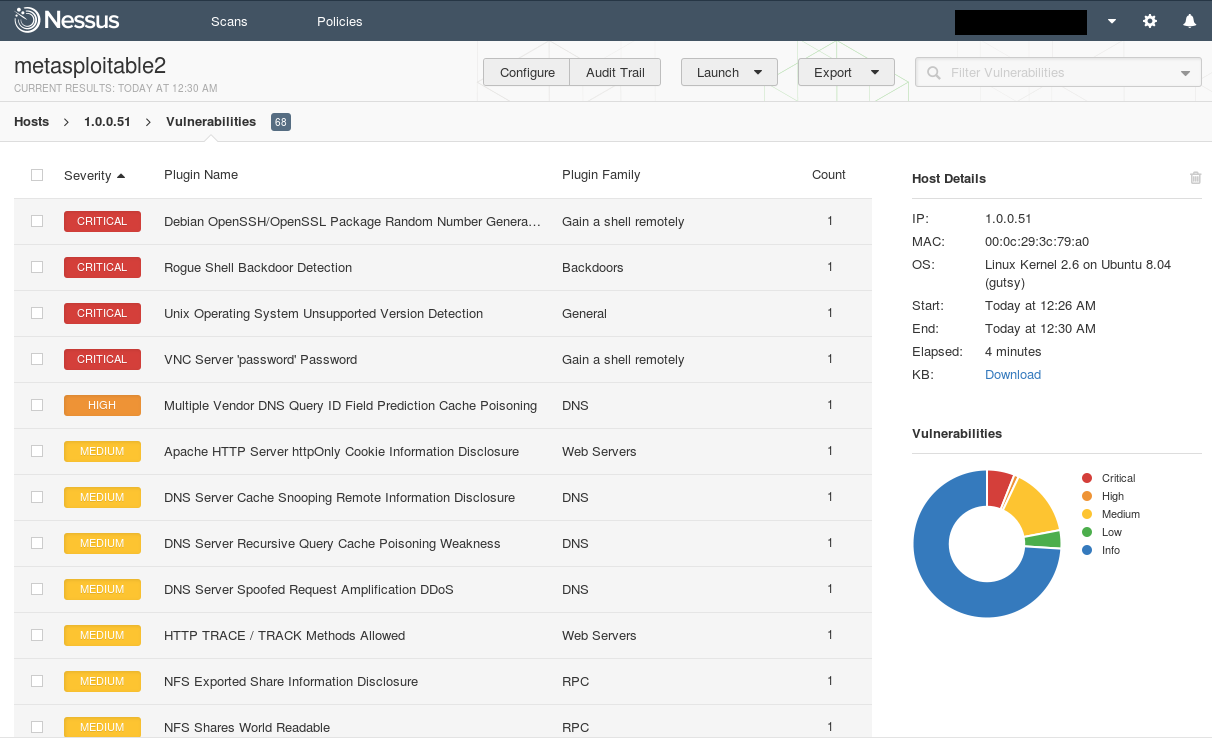Open the notifications bell icon

tap(1189, 21)
